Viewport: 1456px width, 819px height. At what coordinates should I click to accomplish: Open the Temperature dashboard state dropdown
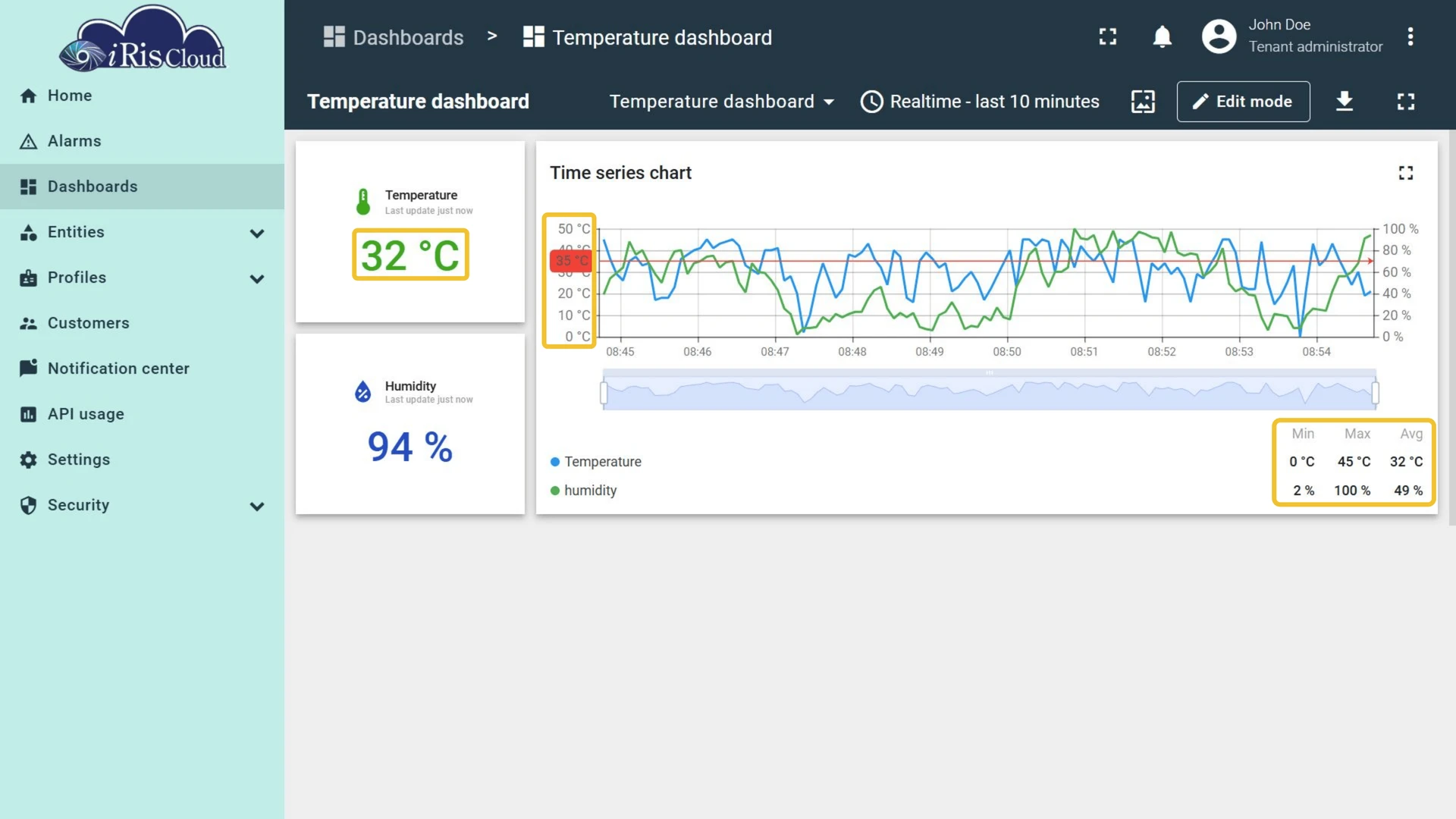tap(722, 102)
